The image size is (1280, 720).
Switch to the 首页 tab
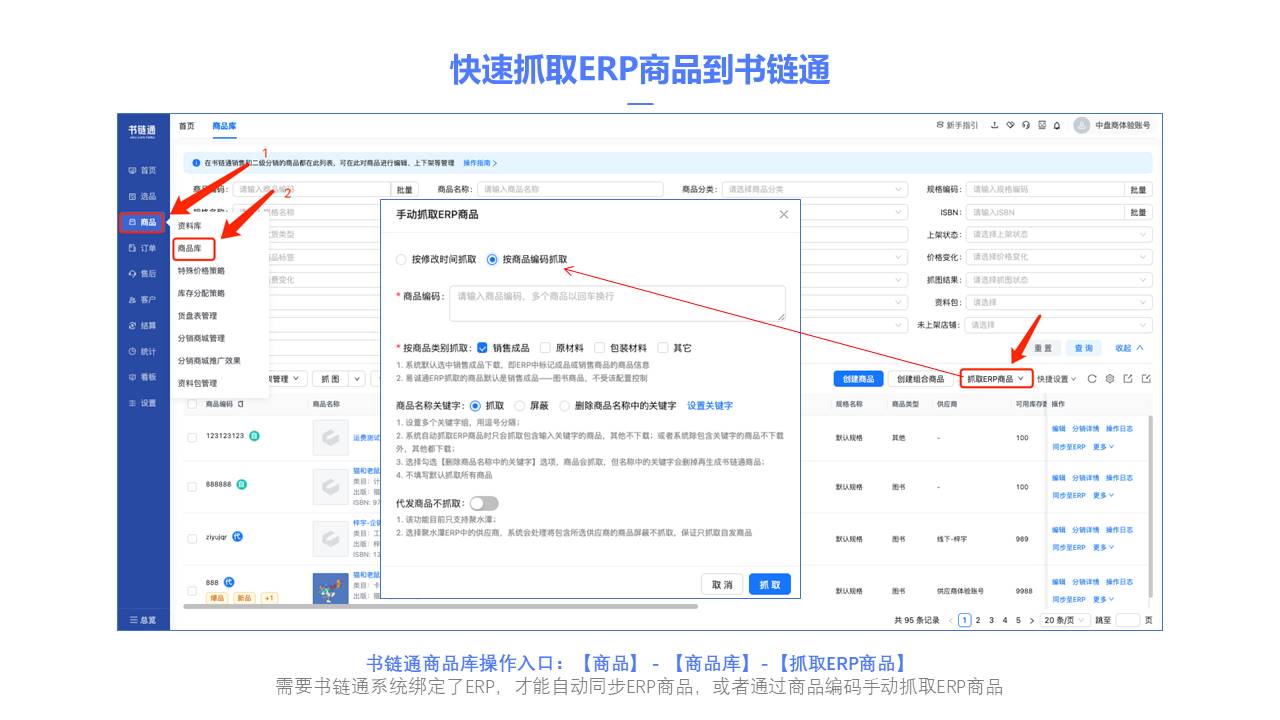tap(187, 126)
